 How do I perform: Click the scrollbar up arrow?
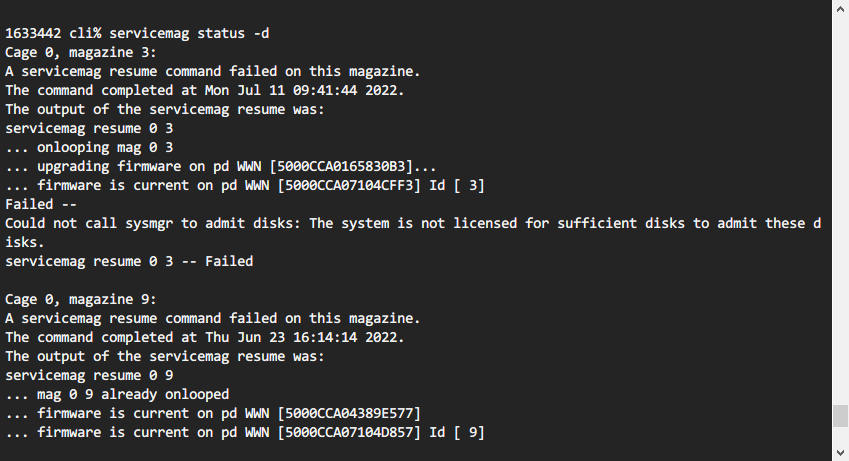point(840,8)
